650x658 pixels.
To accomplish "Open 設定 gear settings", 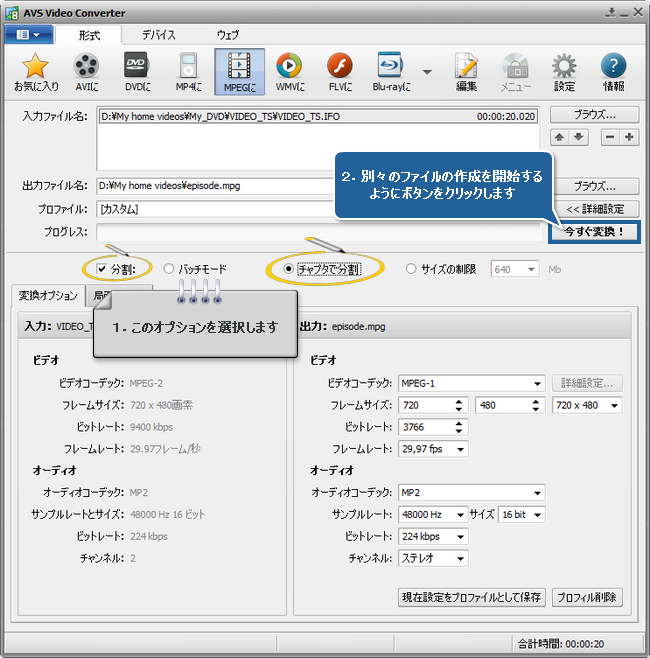I will [564, 72].
